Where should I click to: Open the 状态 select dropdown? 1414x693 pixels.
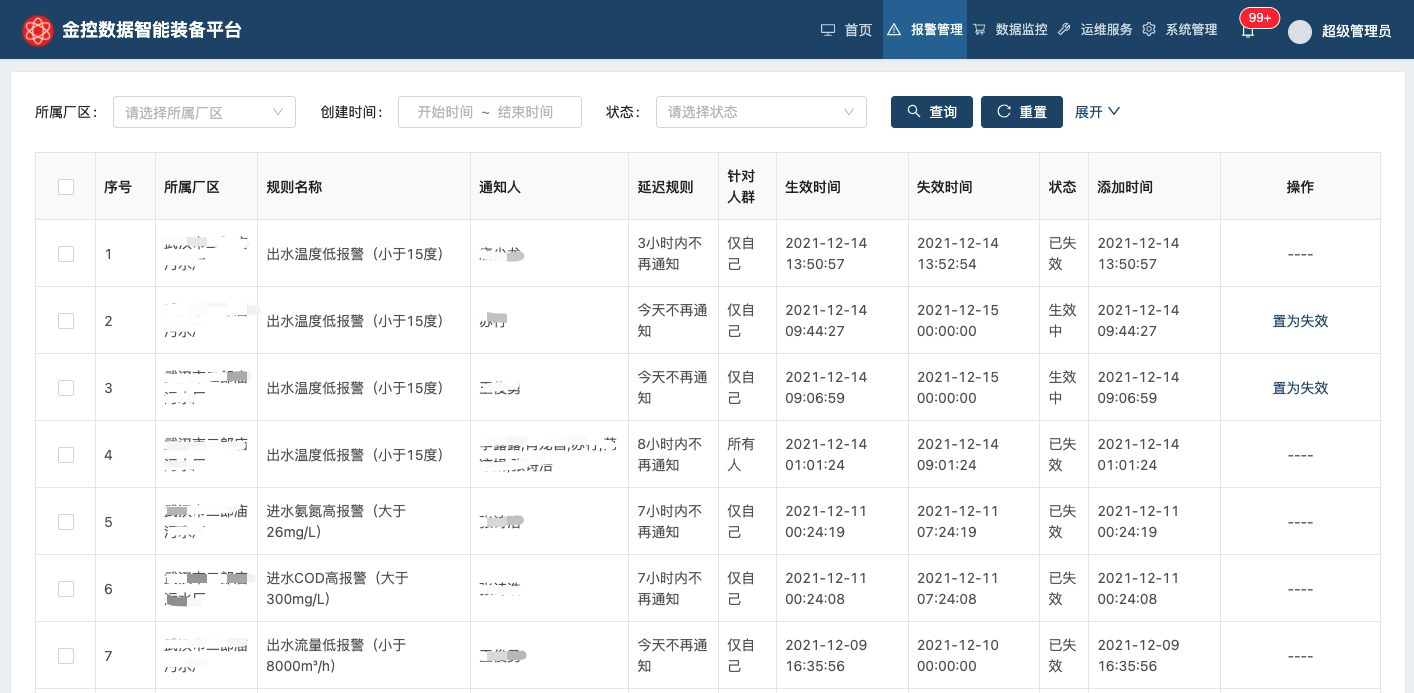pyautogui.click(x=761, y=112)
